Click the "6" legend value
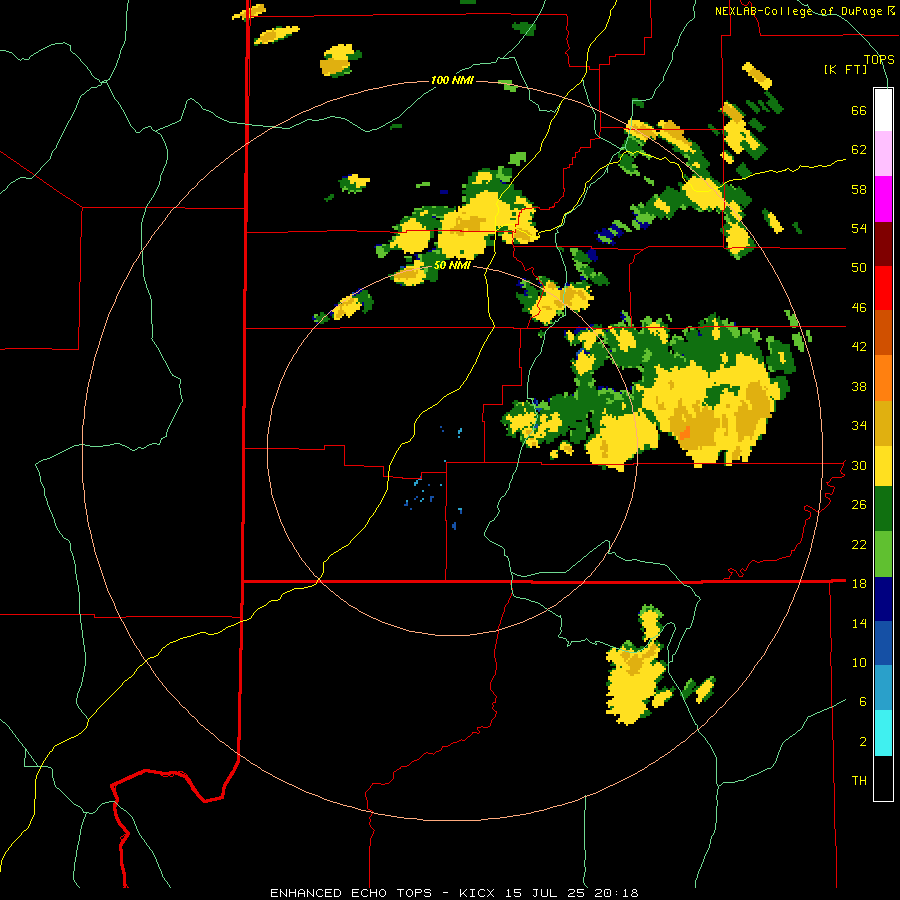The image size is (900, 900). 863,701
